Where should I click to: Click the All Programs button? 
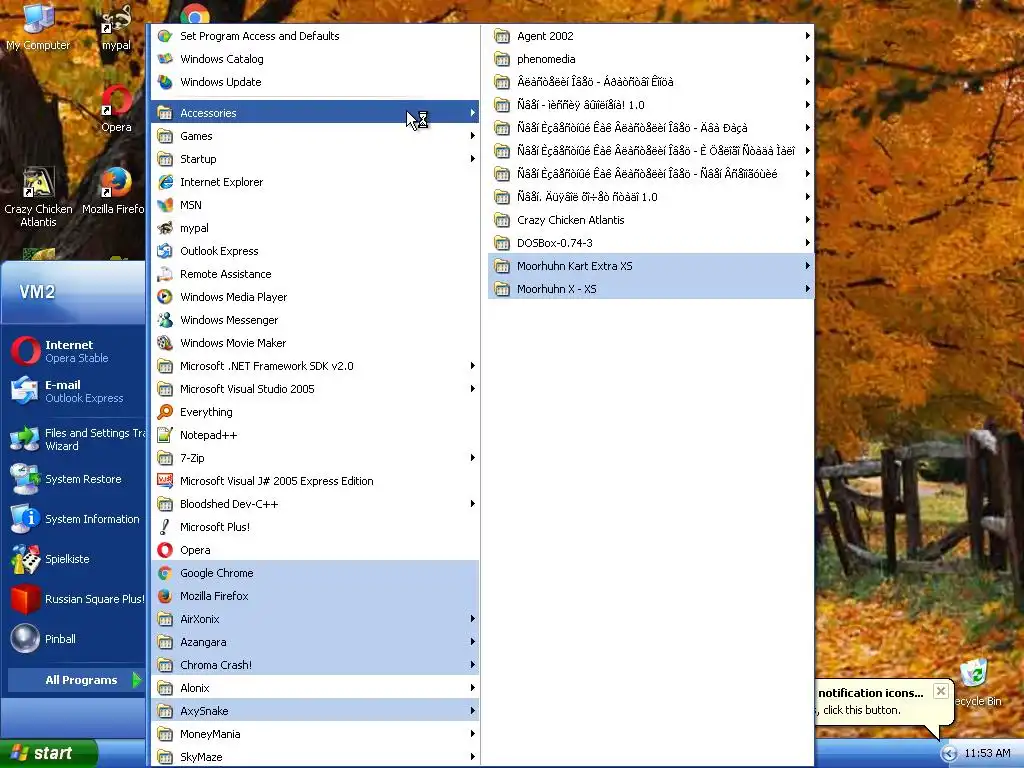point(75,680)
